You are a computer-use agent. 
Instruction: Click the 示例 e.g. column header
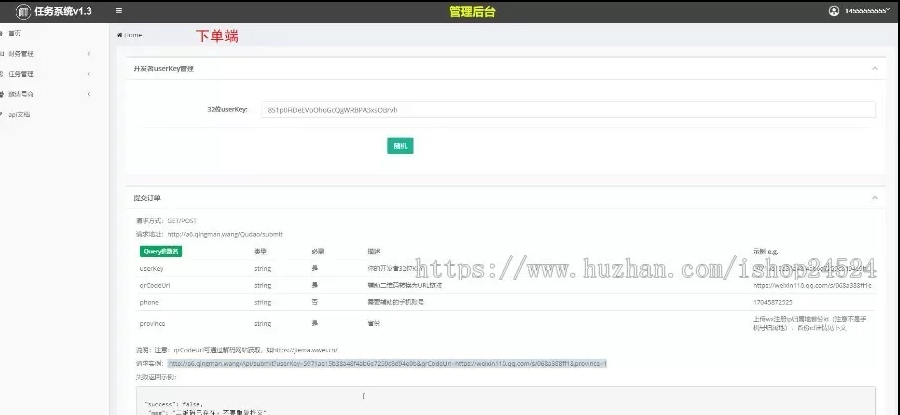point(766,251)
